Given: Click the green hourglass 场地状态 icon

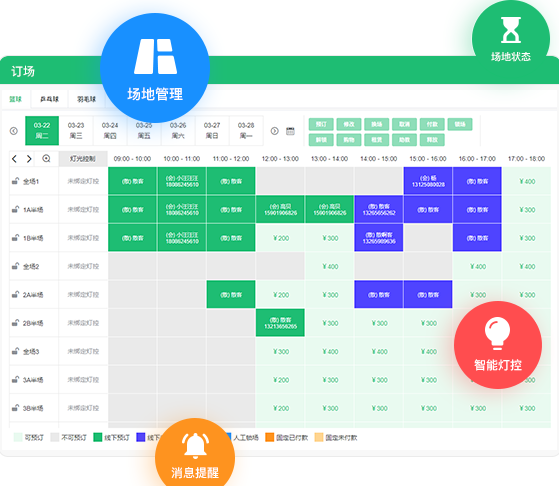Looking at the screenshot, I should point(511,37).
